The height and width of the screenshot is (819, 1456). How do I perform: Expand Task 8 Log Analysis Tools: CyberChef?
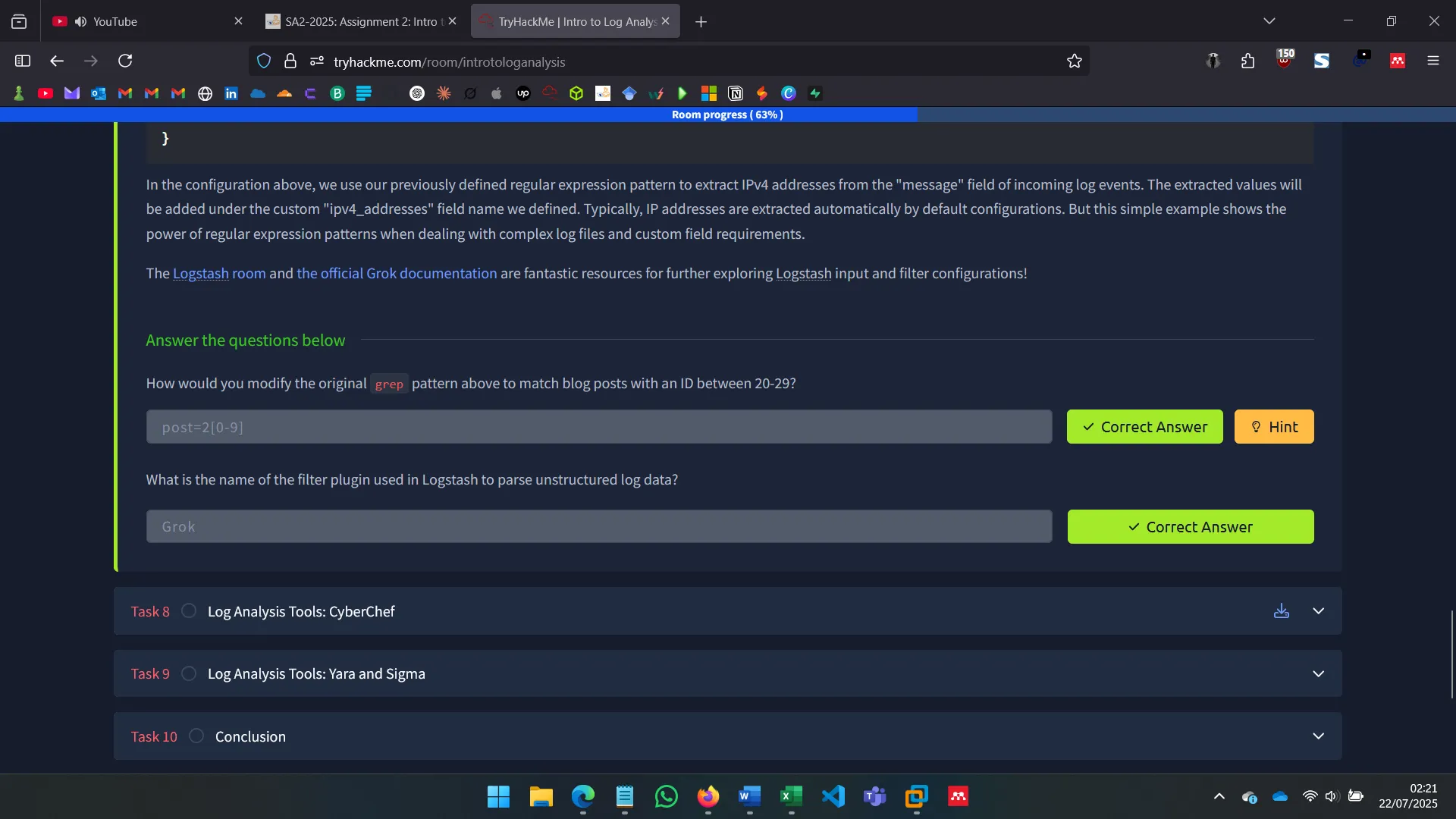(x=1319, y=610)
